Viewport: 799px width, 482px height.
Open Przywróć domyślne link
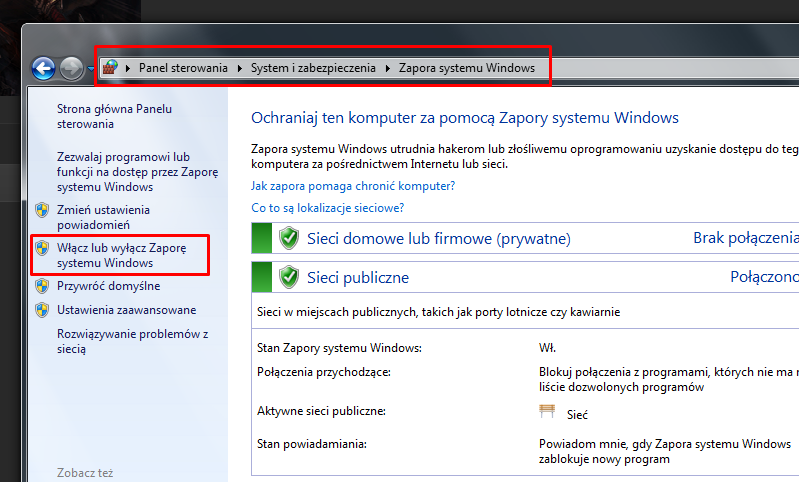click(x=109, y=286)
